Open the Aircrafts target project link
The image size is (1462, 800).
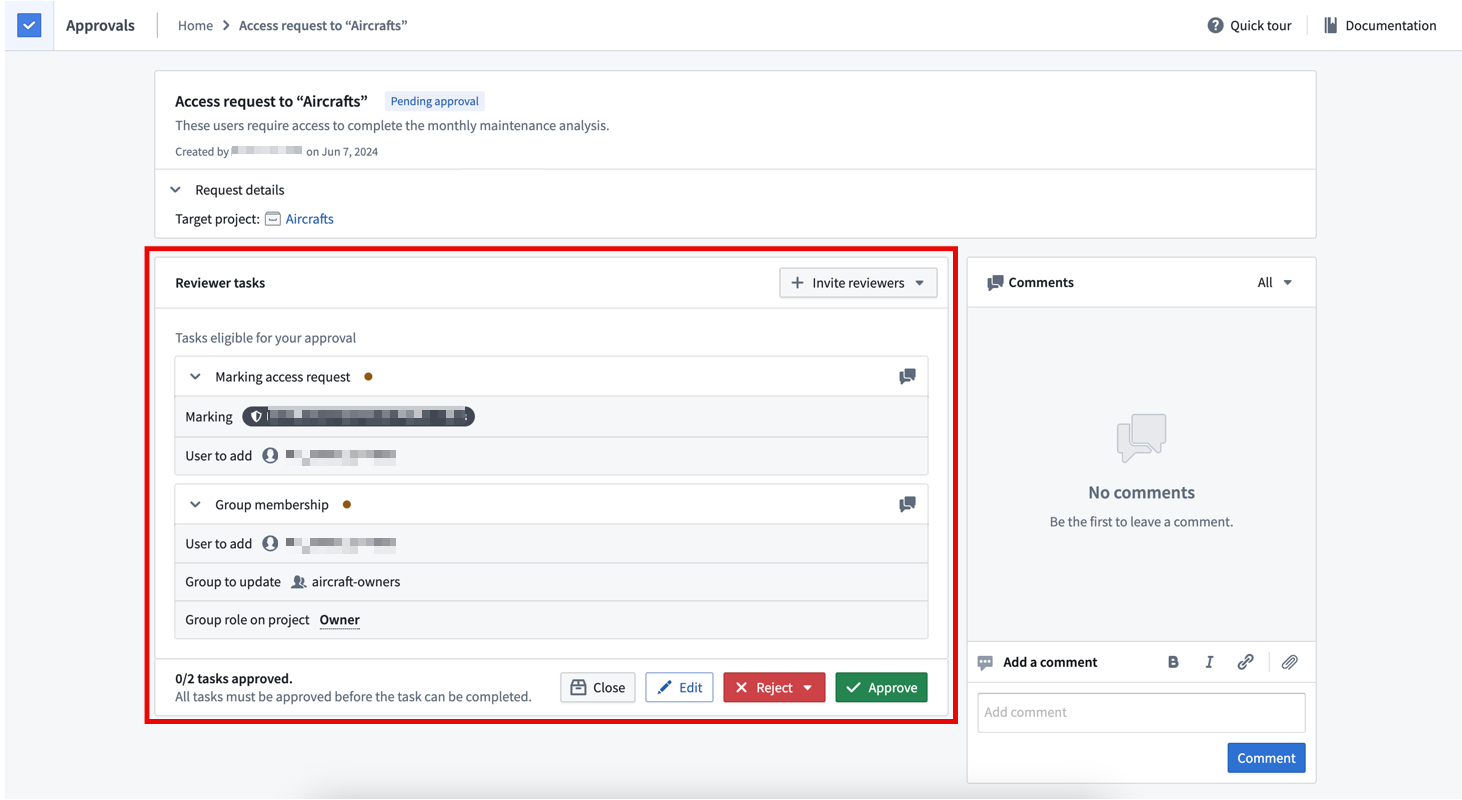click(x=310, y=219)
